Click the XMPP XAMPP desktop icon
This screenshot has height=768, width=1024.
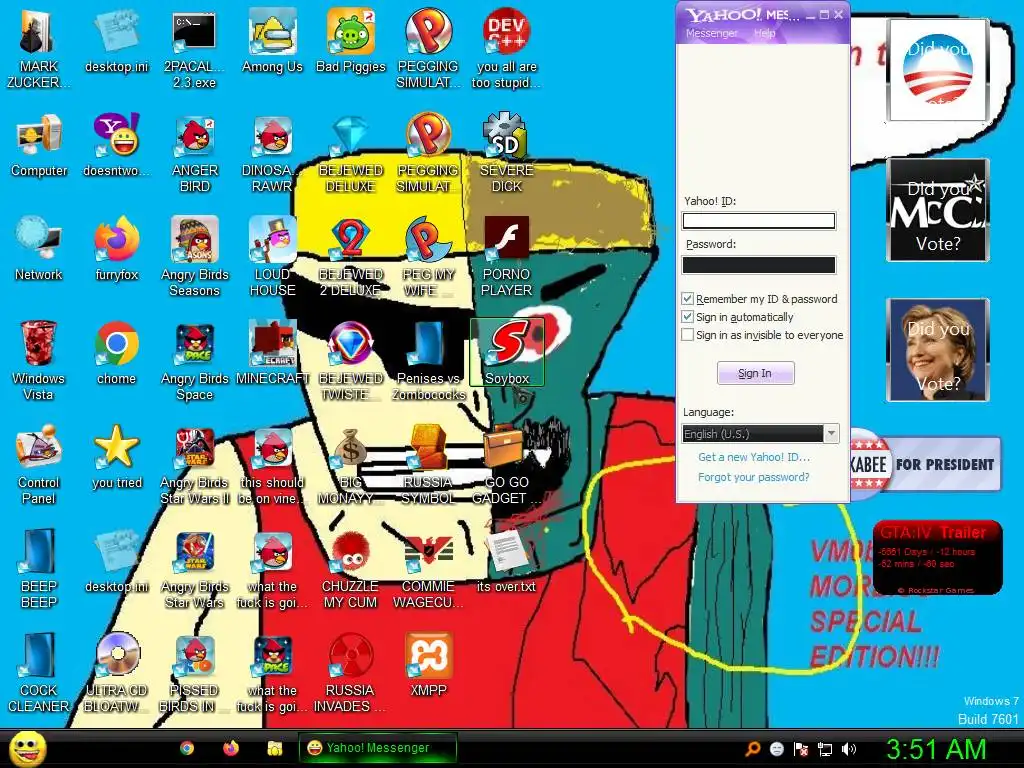pos(428,664)
